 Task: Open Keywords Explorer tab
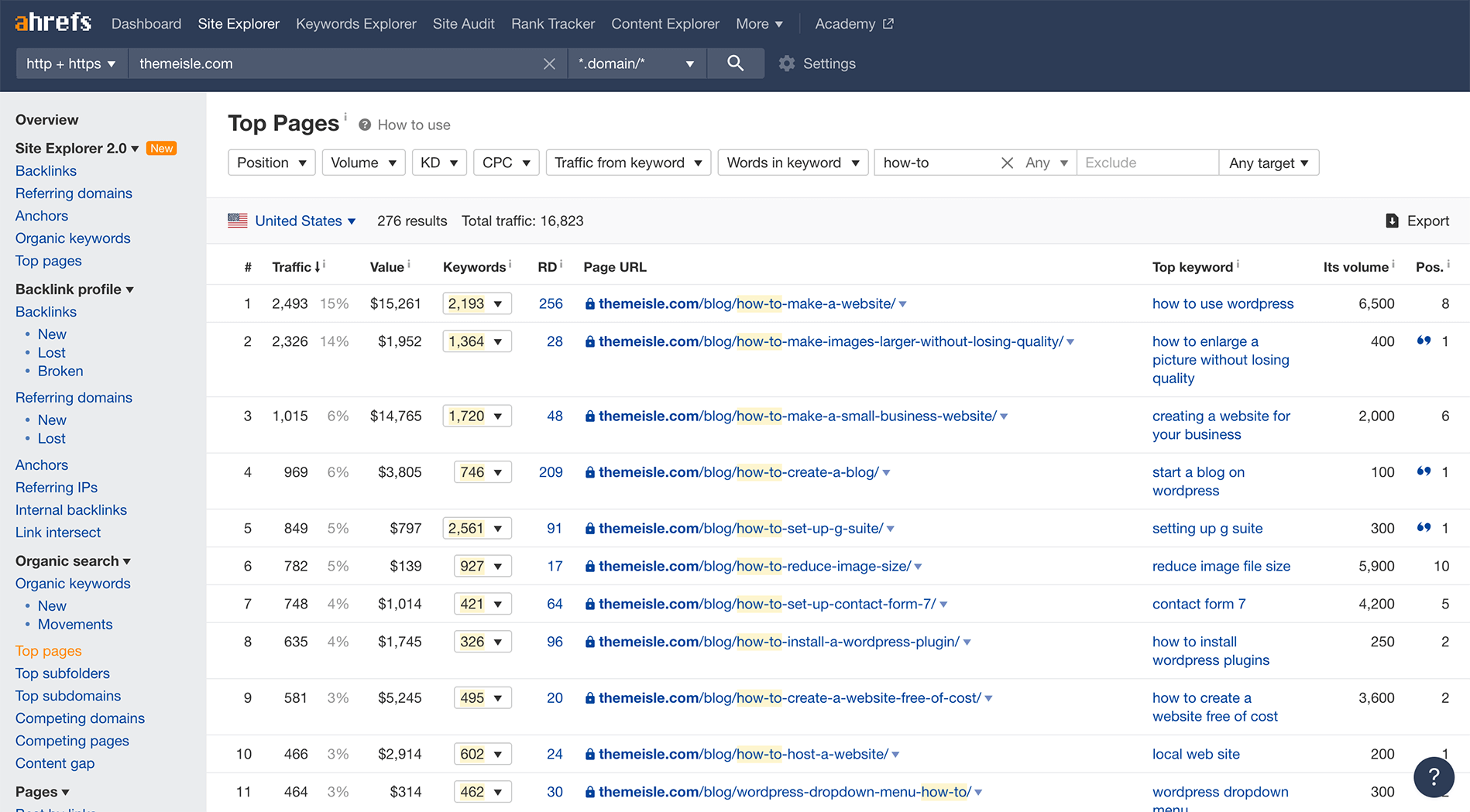pyautogui.click(x=356, y=24)
